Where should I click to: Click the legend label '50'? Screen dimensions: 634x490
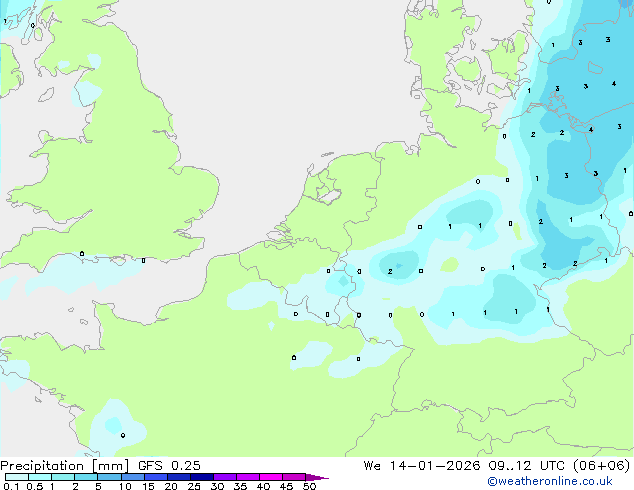tap(309, 486)
